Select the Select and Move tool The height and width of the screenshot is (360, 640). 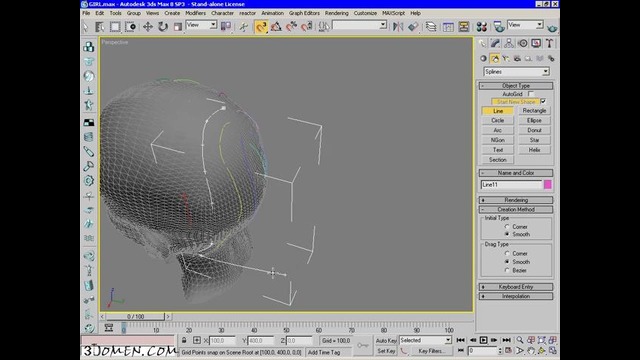[x=147, y=27]
